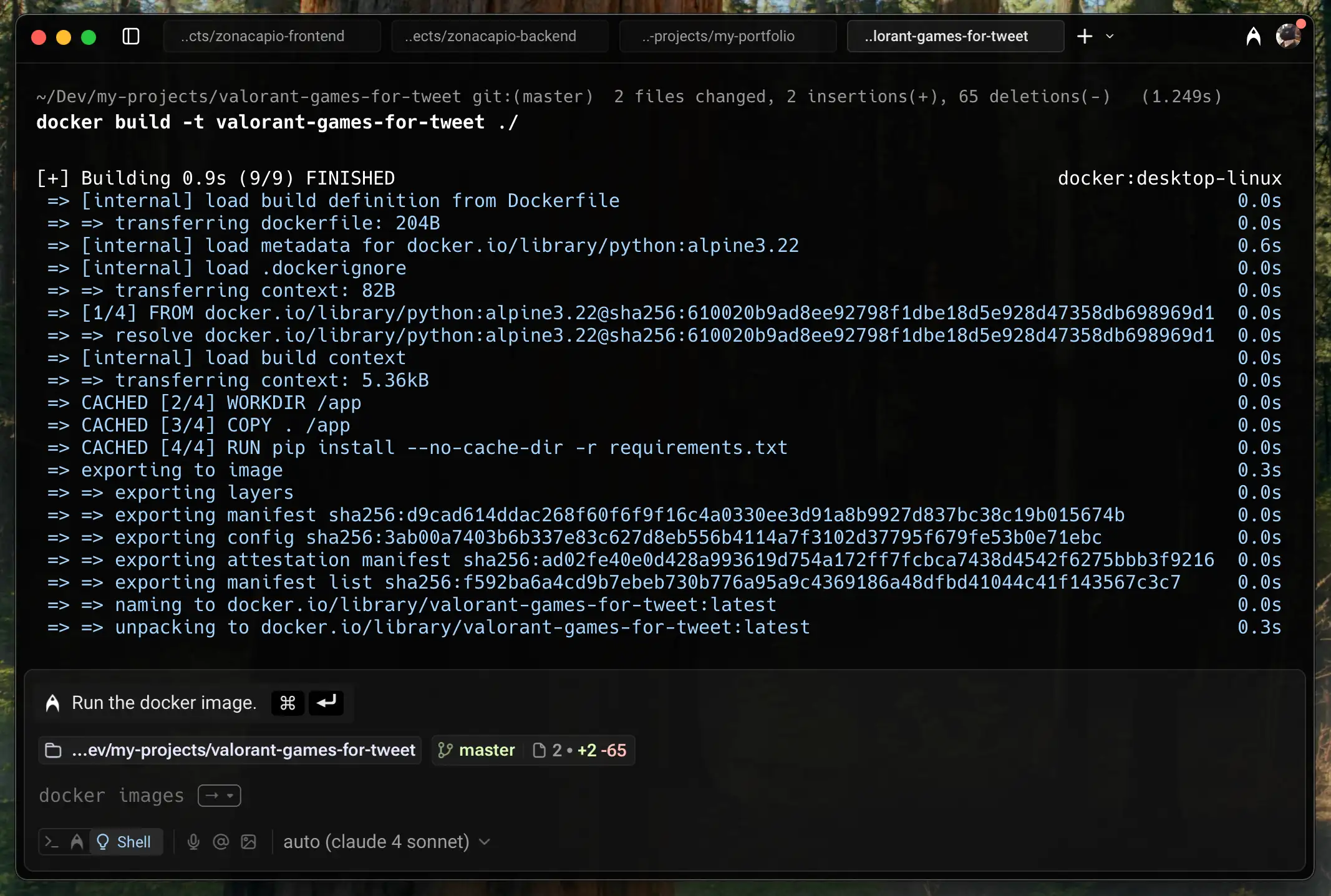Expand the new tab options chevron

coord(1110,36)
